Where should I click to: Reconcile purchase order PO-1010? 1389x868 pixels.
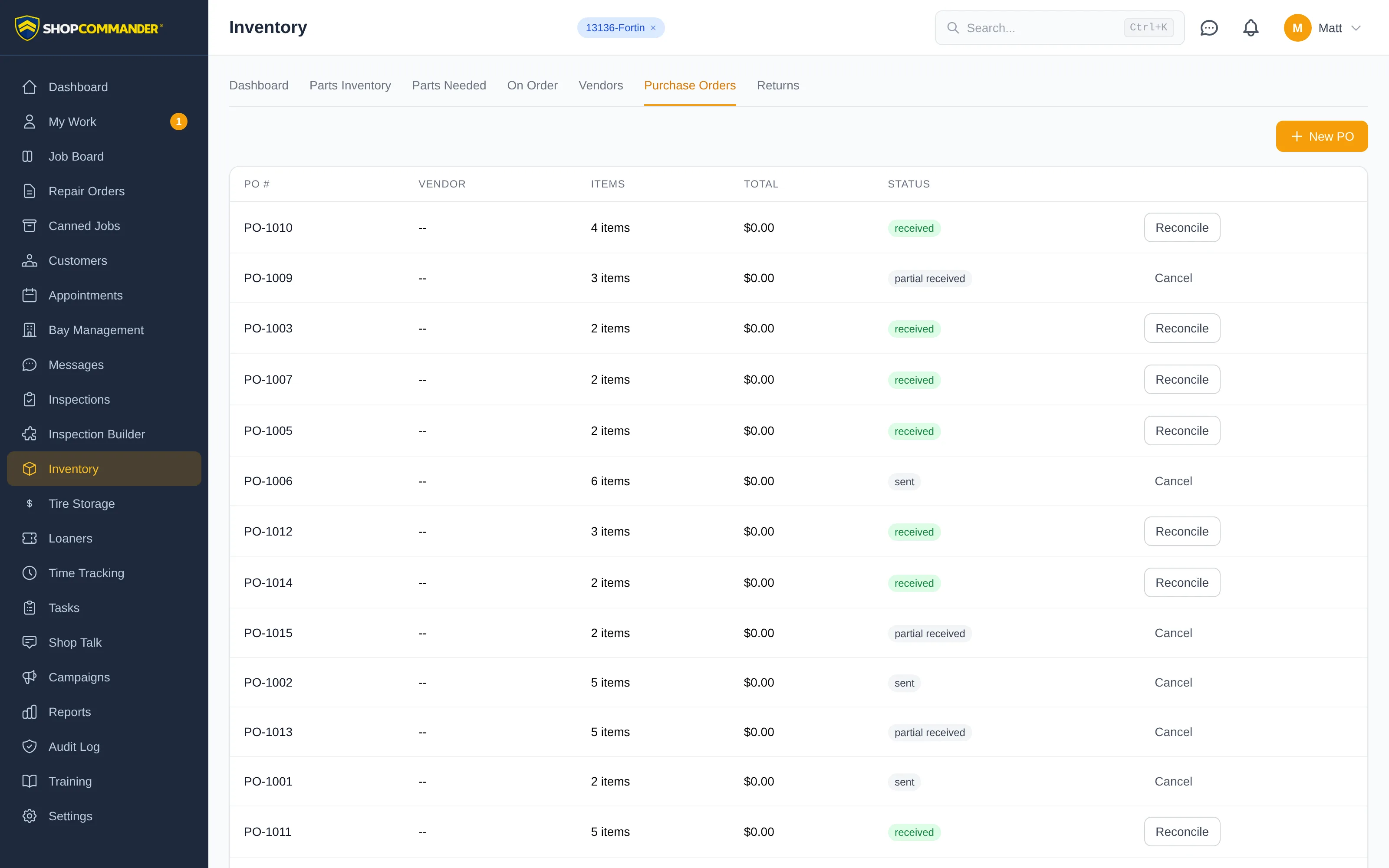coord(1182,228)
